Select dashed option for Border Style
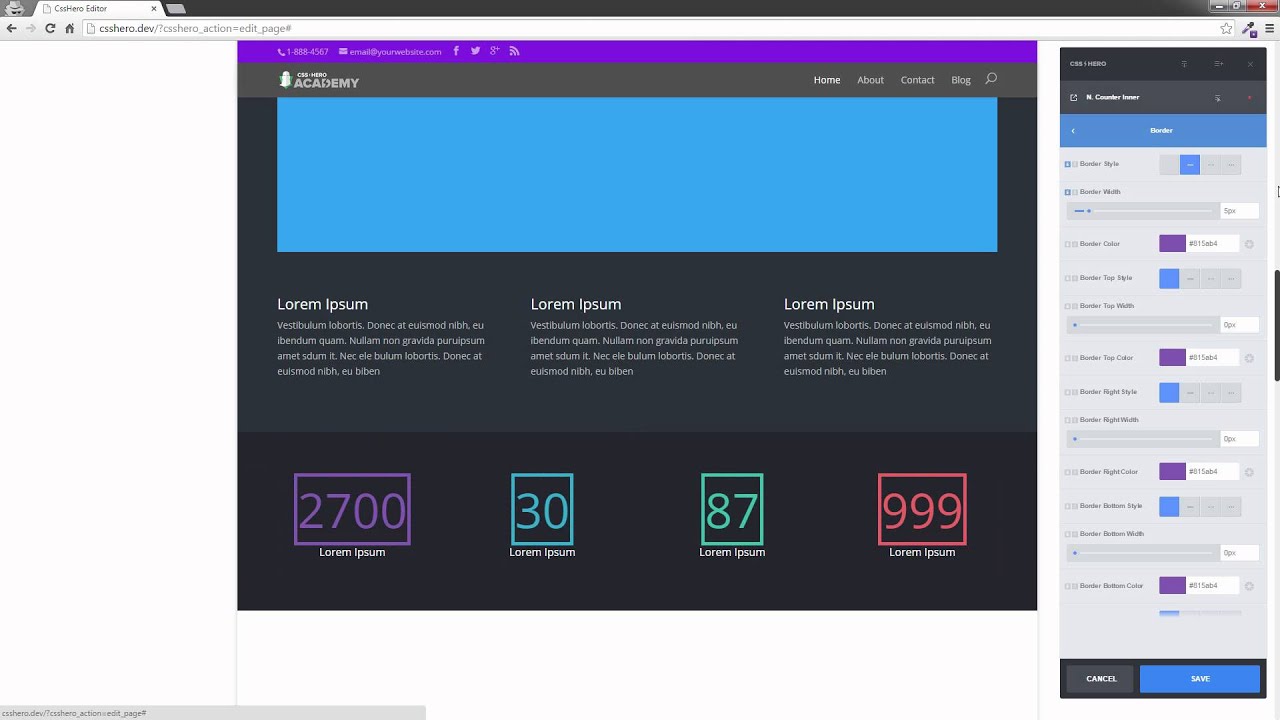The width and height of the screenshot is (1280, 720). 1210,164
